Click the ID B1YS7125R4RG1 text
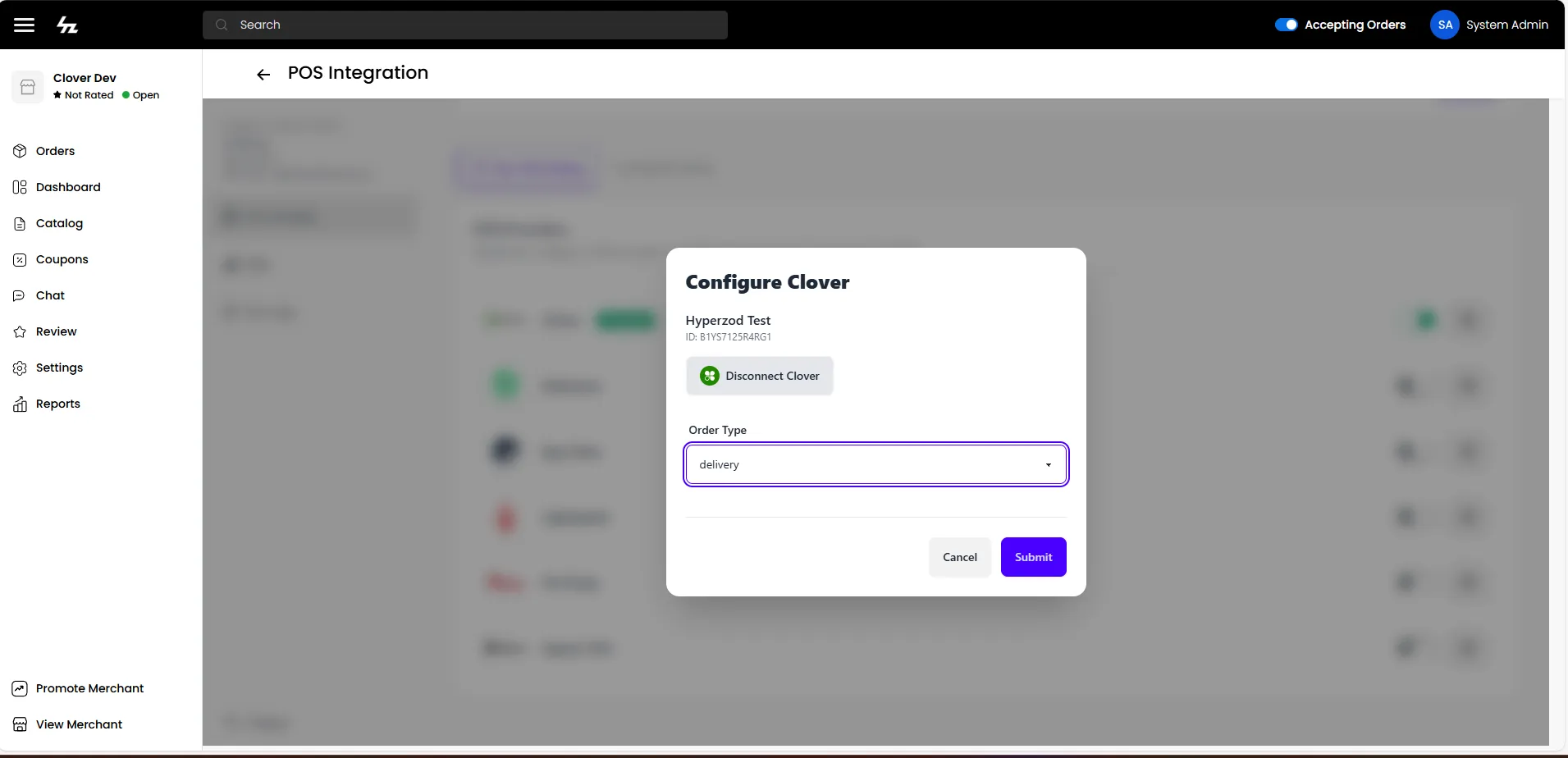The height and width of the screenshot is (758, 1568). (728, 337)
